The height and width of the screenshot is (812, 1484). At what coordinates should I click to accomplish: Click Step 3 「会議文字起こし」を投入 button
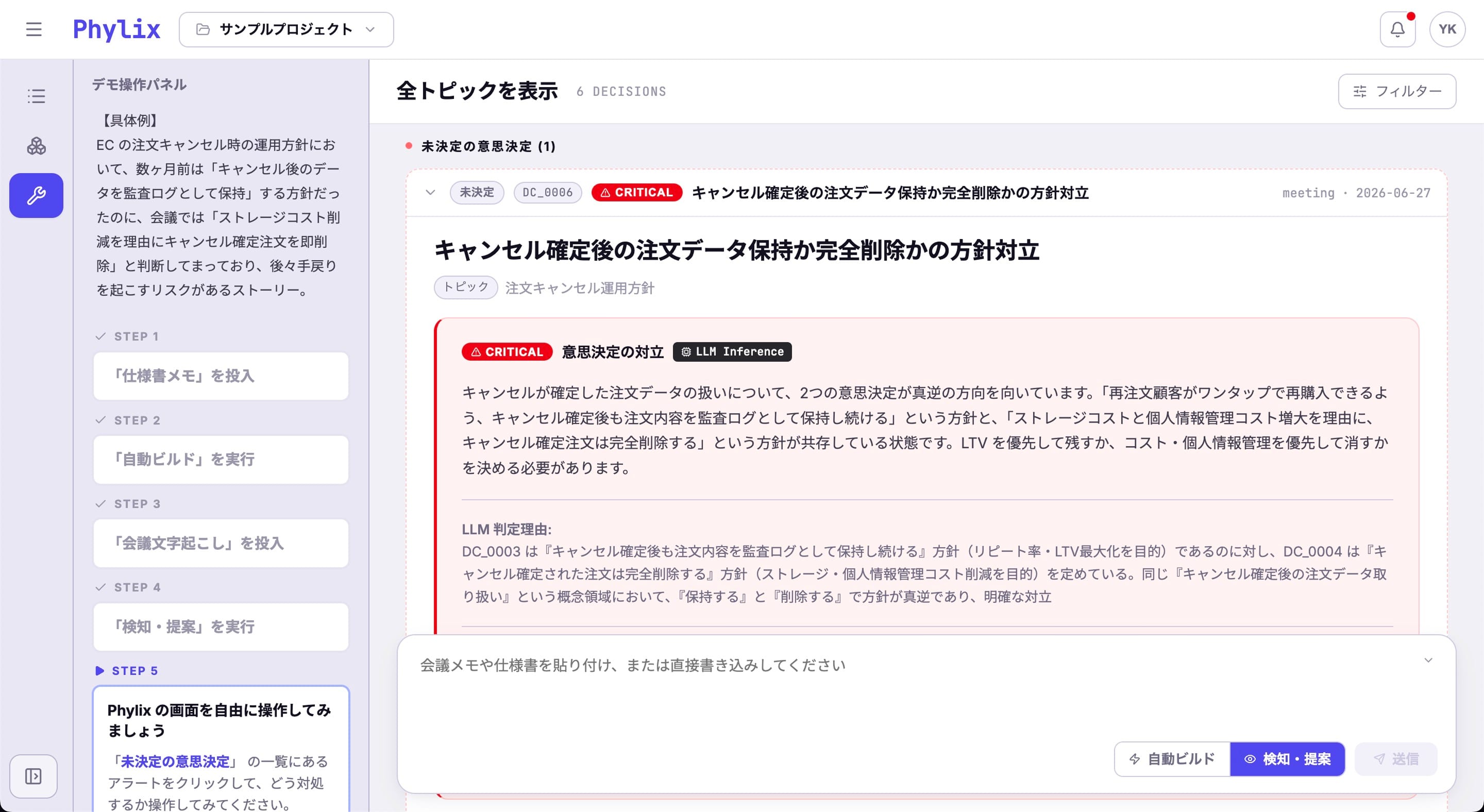coord(221,543)
